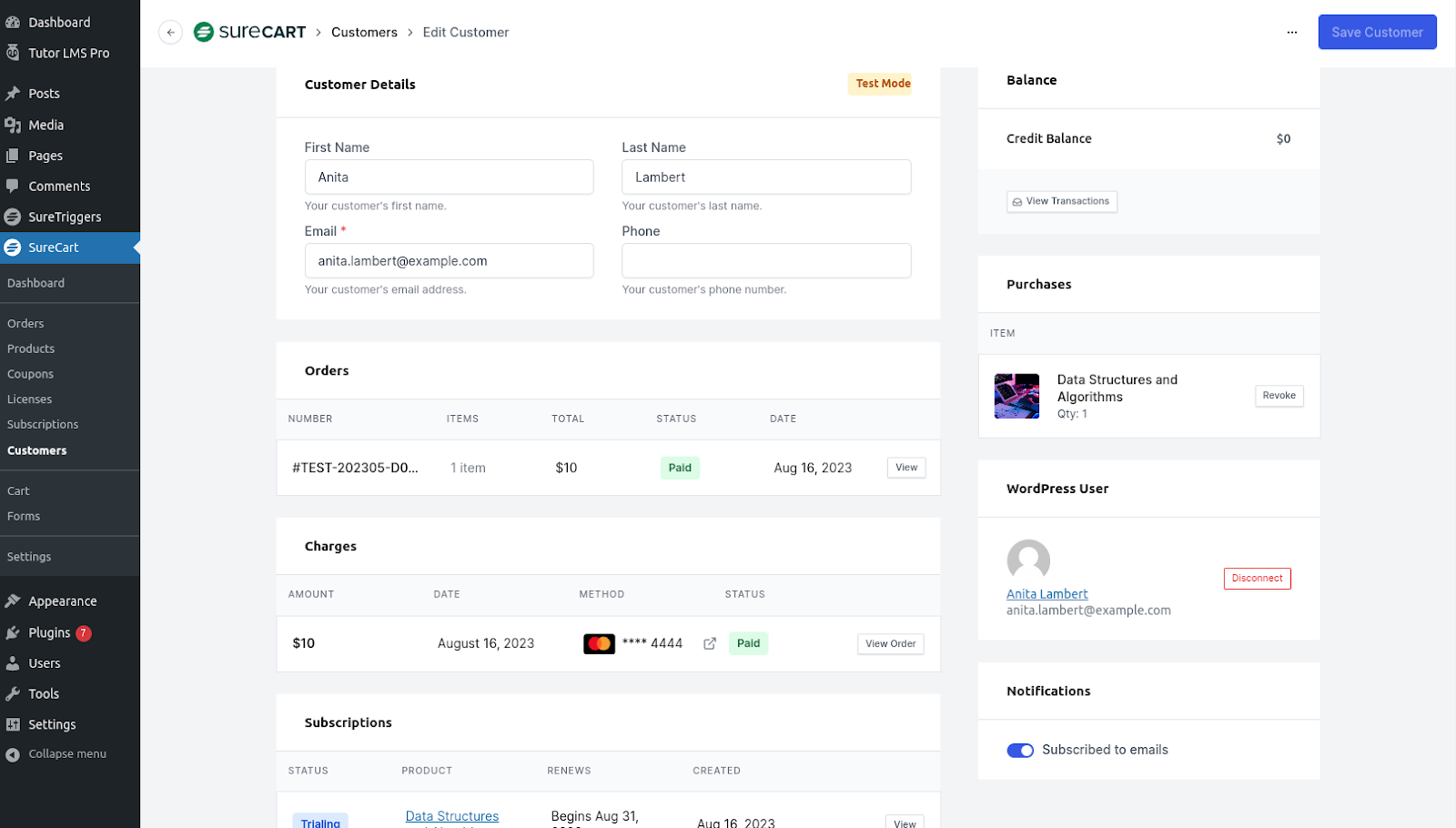
Task: Click the Comments speech bubble icon
Action: [x=13, y=186]
